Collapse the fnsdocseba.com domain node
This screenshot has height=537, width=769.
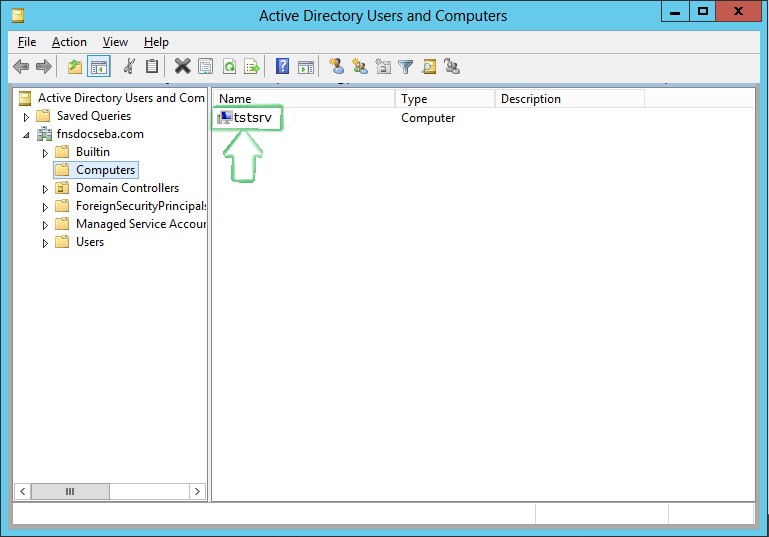[27, 134]
